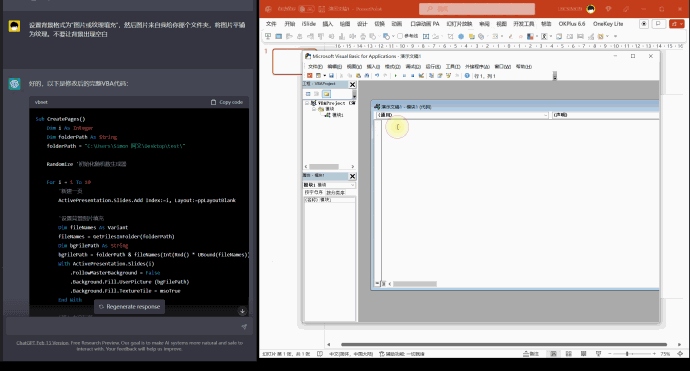Open Insert UserForm dropdown arrow in VBA toolbar
The height and width of the screenshot is (371, 690).
click(325, 76)
